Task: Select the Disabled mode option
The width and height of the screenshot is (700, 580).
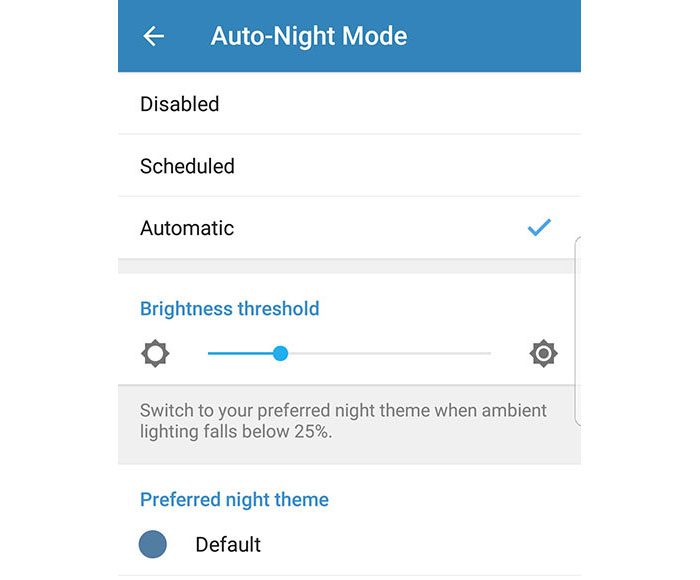Action: point(180,104)
